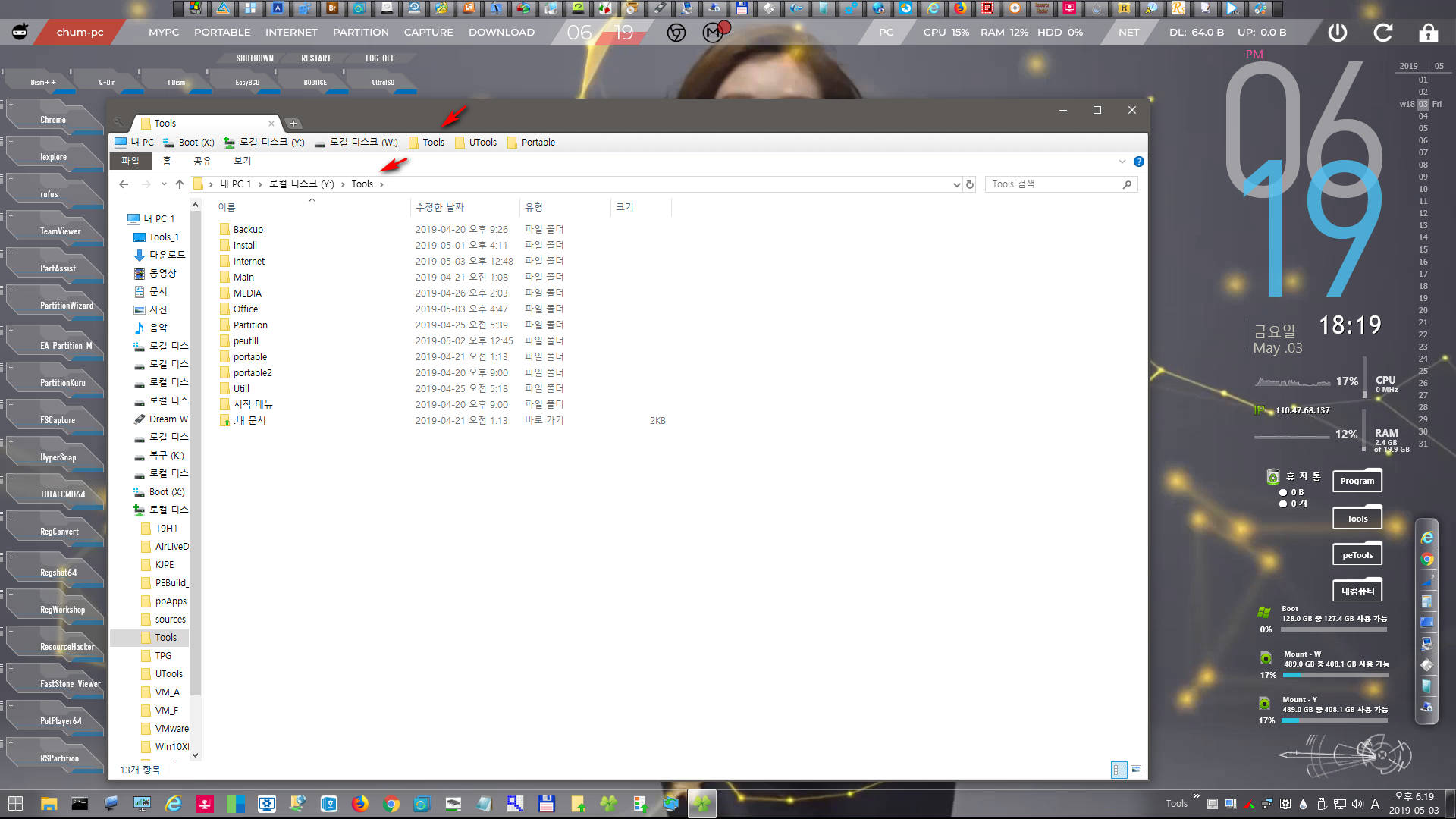This screenshot has height=819, width=1456.
Task: Switch to large icons view in the status bar
Action: (1136, 770)
